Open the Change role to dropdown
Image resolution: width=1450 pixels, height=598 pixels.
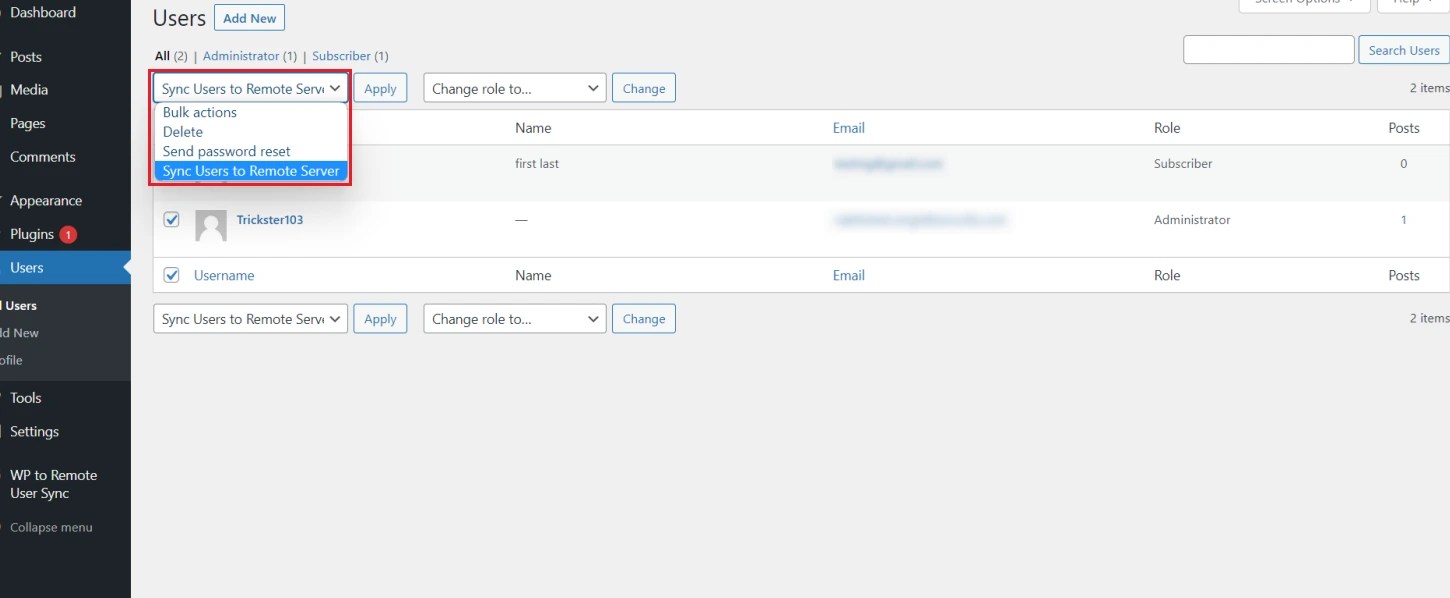pos(514,88)
